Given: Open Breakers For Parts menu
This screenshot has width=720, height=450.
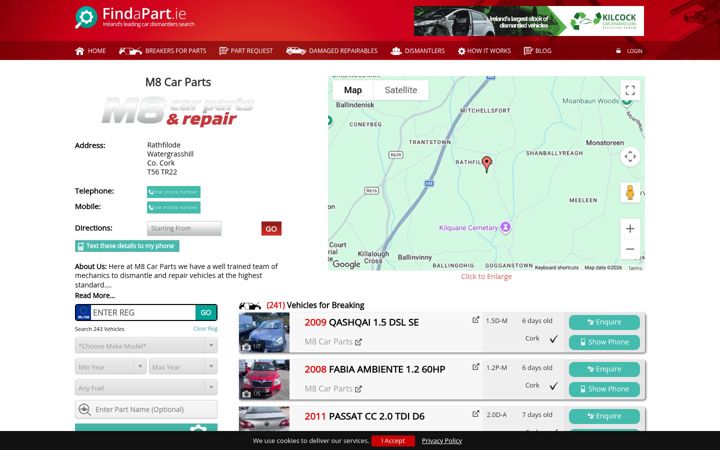Looking at the screenshot, I should (163, 51).
